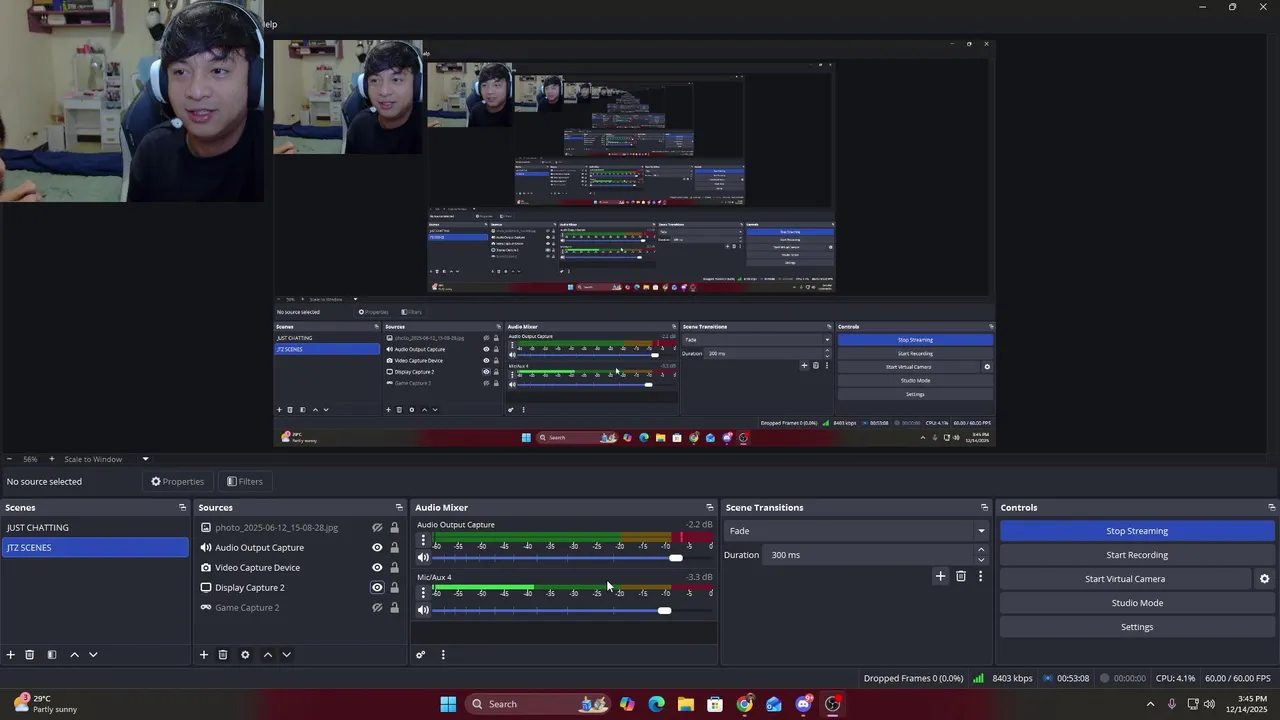Enter Studio Mode

1137,603
